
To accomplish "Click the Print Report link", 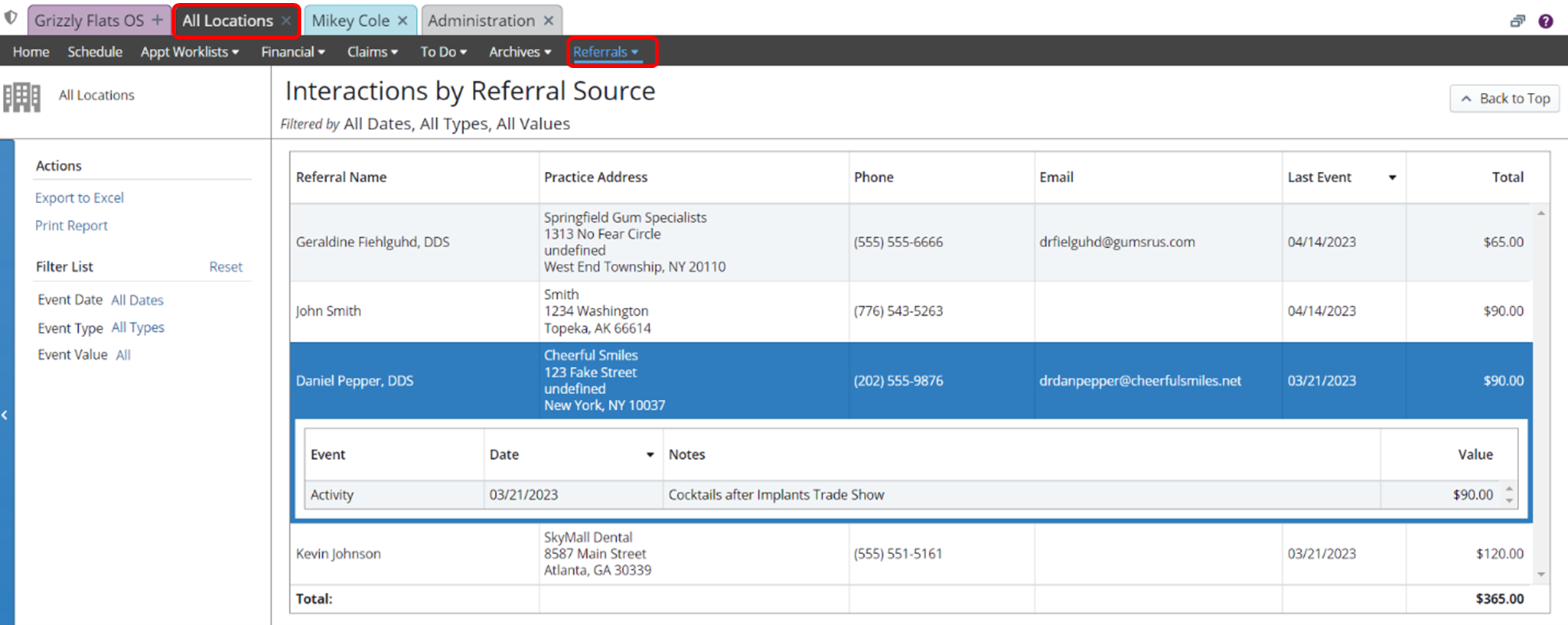I will 71,225.
